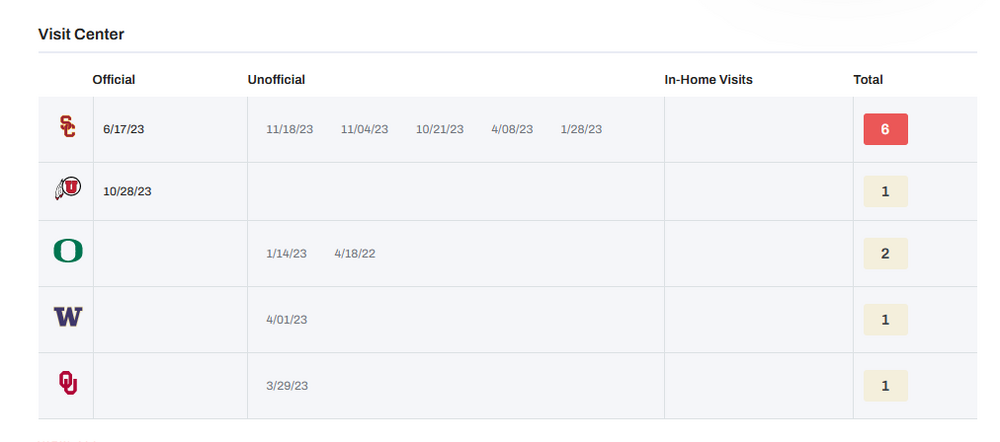1000x442 pixels.
Task: Select the 10/28/23 official visit date
Action: [x=127, y=191]
